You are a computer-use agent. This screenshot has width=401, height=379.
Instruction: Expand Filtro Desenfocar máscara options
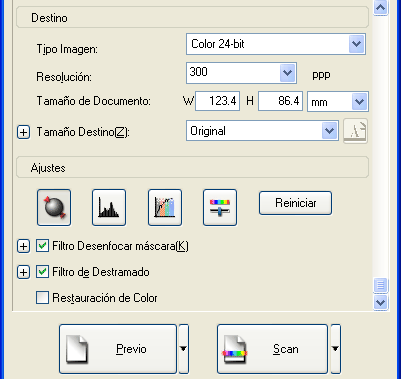[23, 246]
